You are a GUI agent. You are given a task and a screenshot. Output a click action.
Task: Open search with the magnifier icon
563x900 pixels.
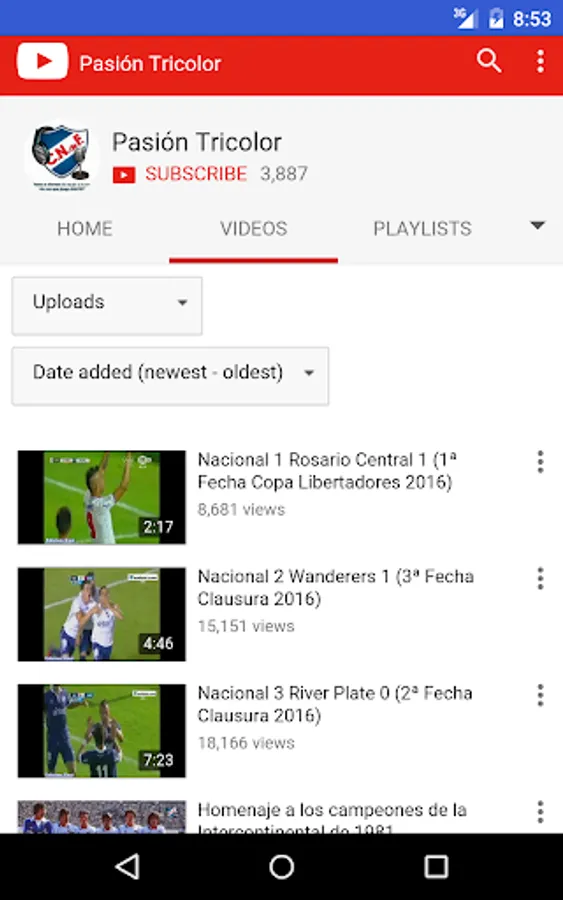pyautogui.click(x=489, y=61)
